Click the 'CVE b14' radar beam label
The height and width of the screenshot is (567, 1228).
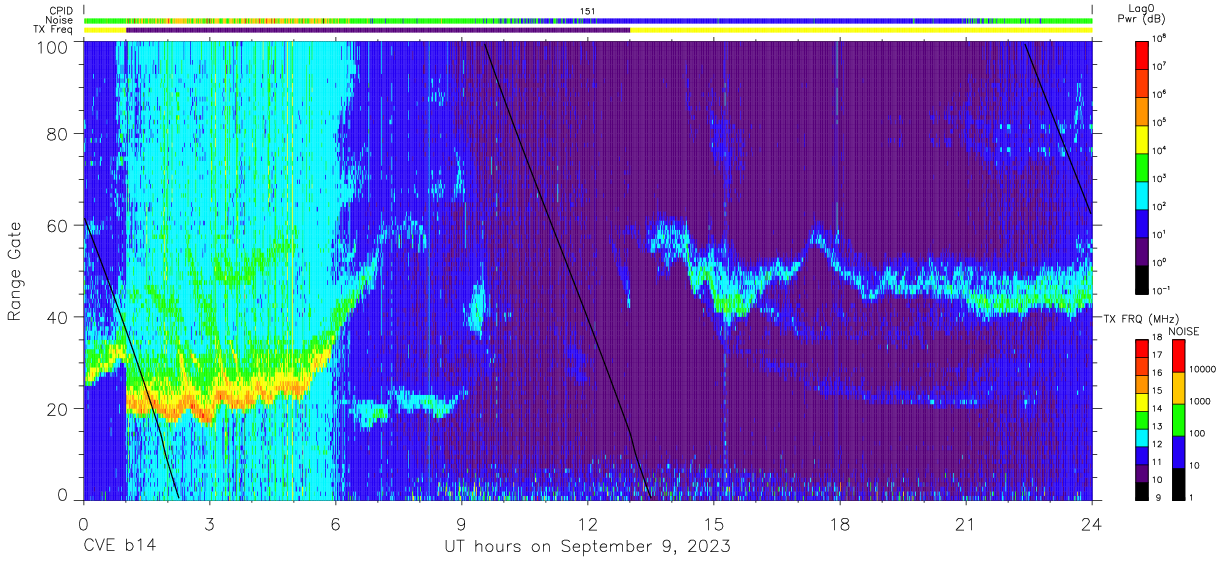[x=119, y=546]
